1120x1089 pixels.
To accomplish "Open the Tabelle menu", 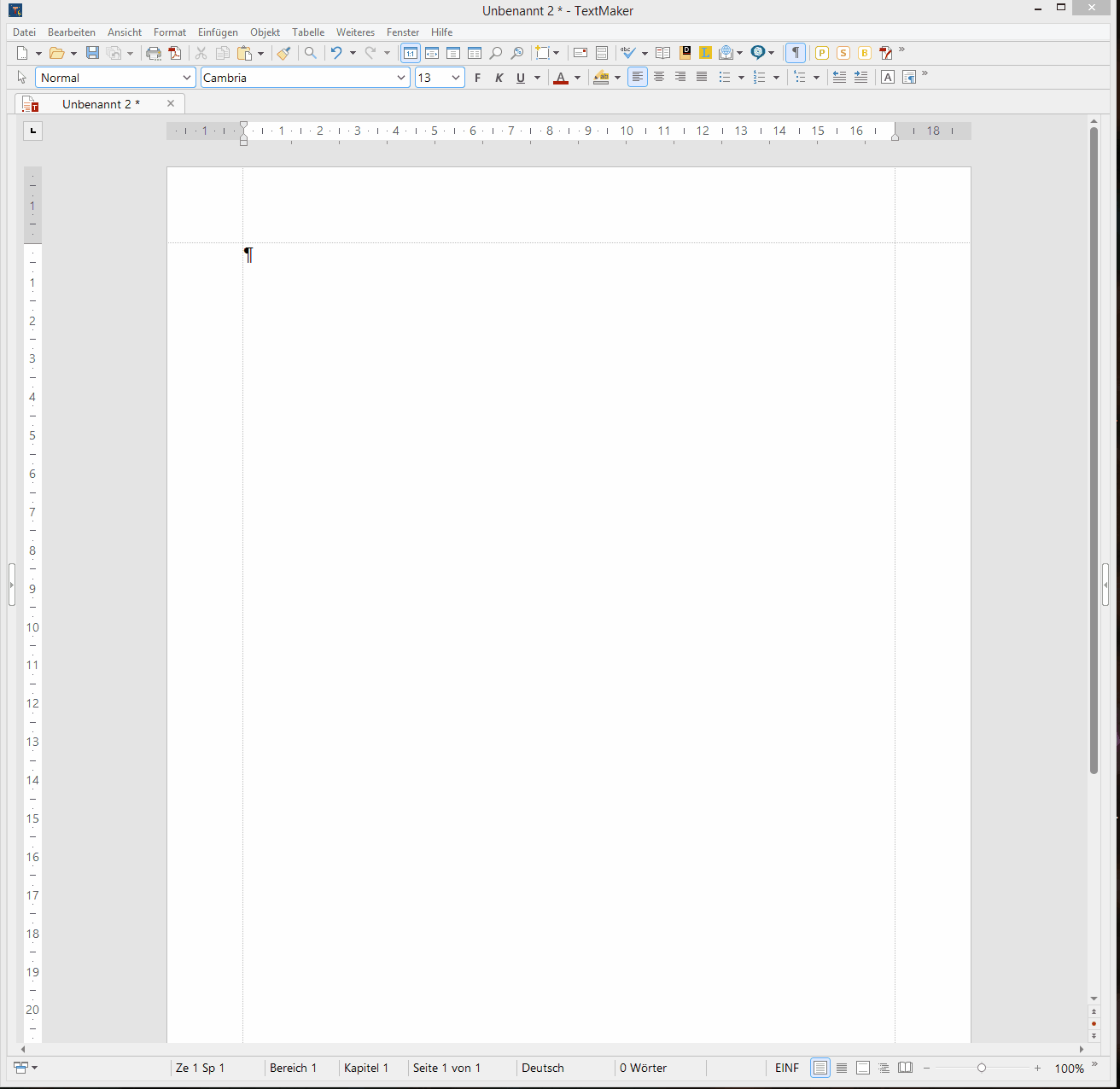I will point(308,32).
